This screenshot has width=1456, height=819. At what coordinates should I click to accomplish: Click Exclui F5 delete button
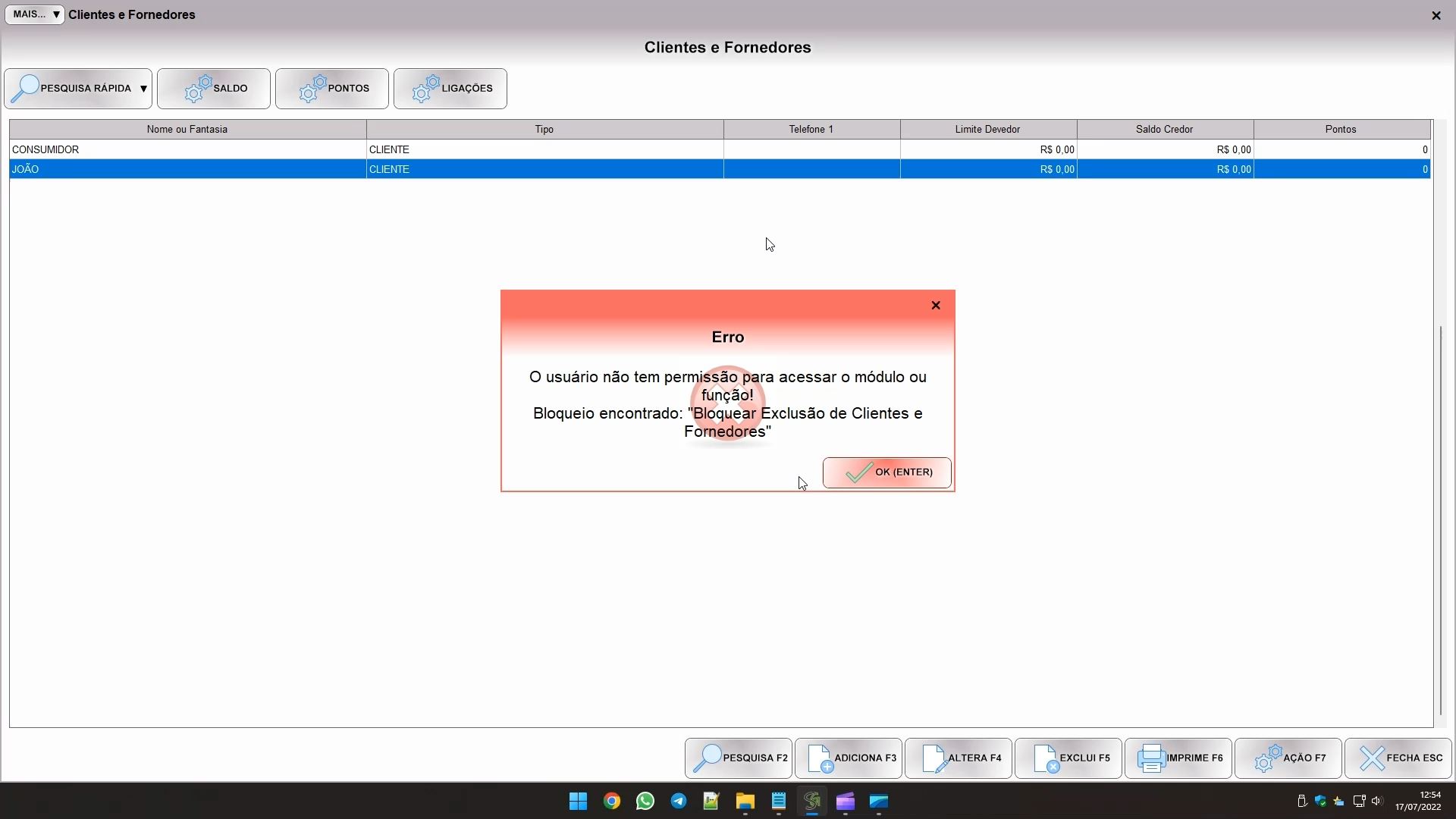1068,758
